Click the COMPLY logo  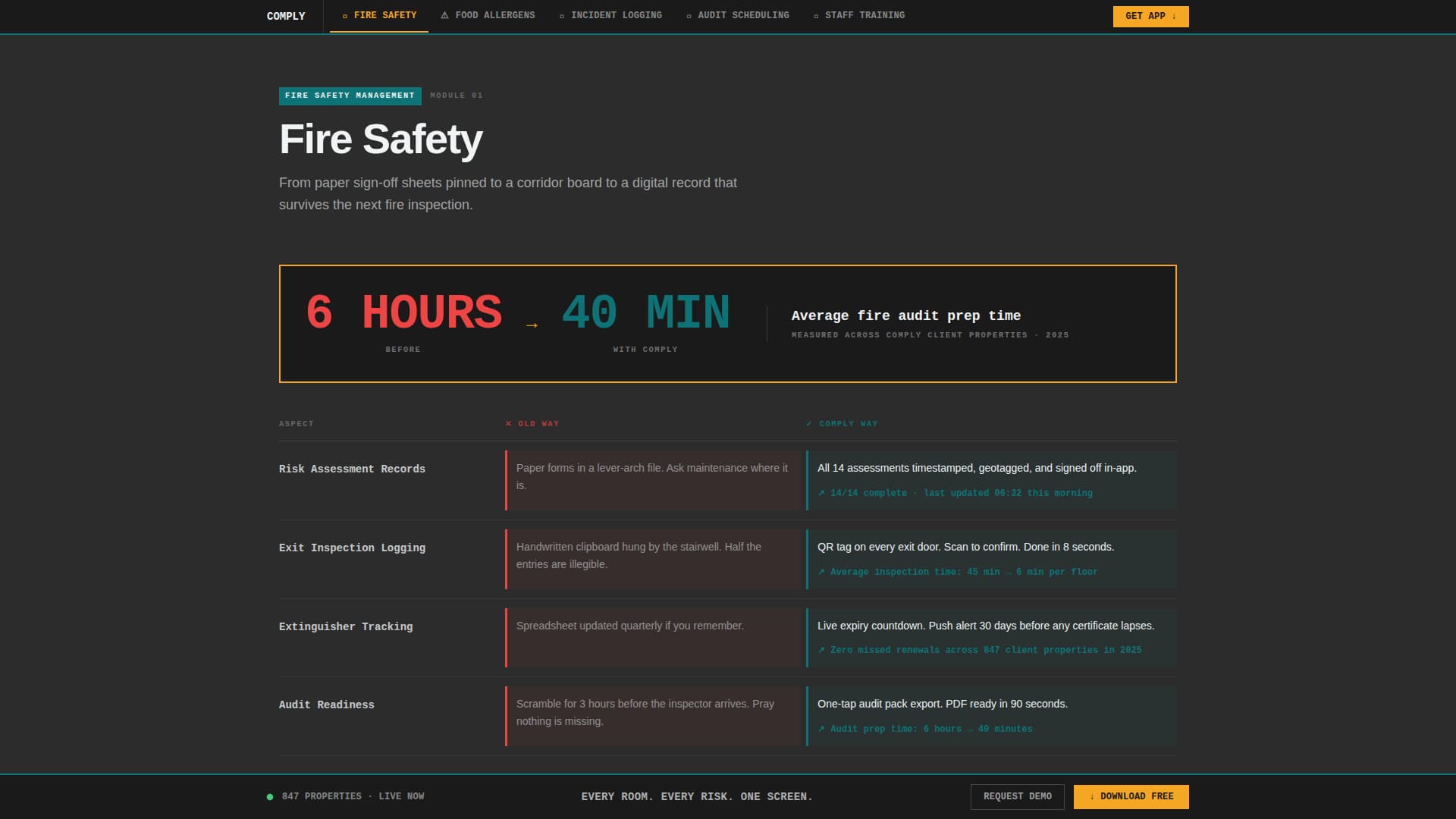click(286, 16)
